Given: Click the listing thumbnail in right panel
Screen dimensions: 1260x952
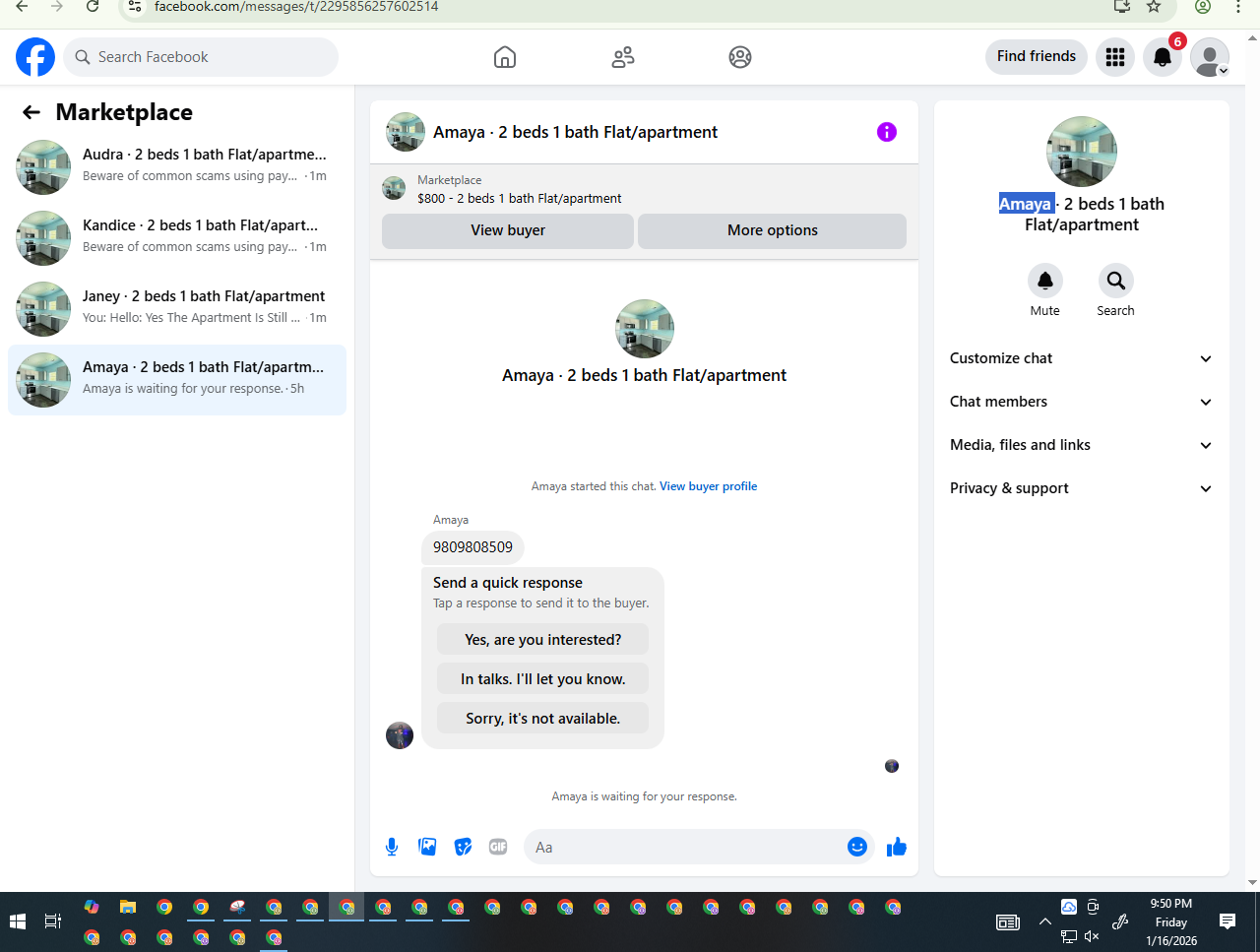Looking at the screenshot, I should pos(1082,152).
